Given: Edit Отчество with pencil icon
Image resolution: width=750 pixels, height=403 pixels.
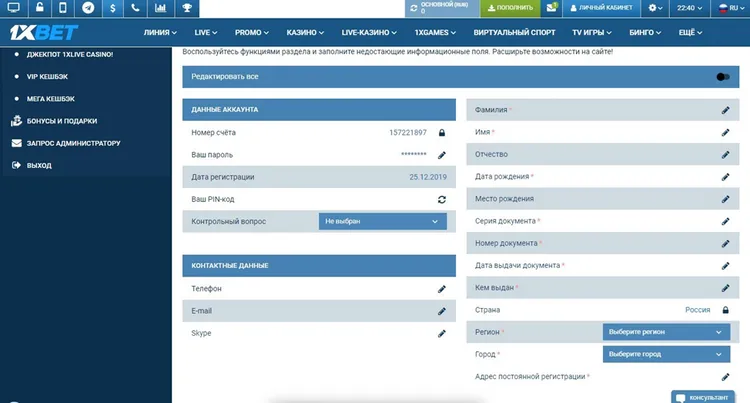Looking at the screenshot, I should tap(725, 154).
